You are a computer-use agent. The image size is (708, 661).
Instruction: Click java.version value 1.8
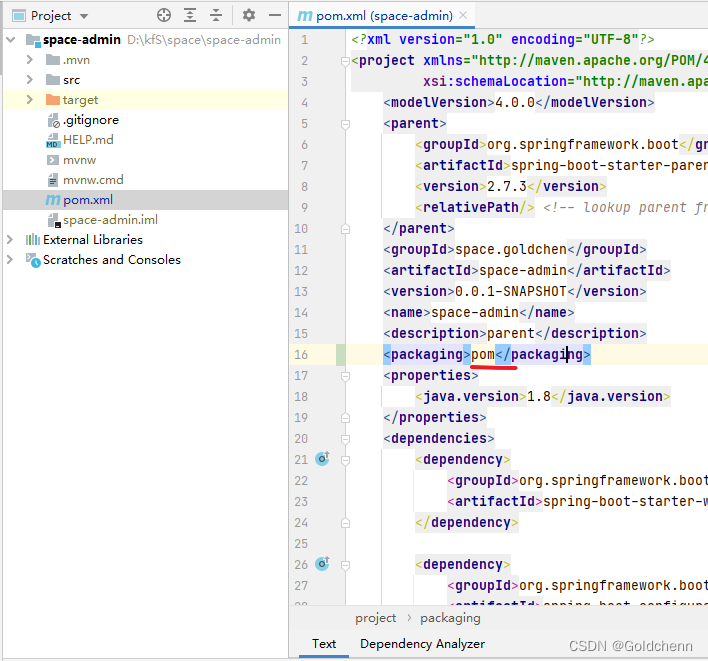[539, 396]
